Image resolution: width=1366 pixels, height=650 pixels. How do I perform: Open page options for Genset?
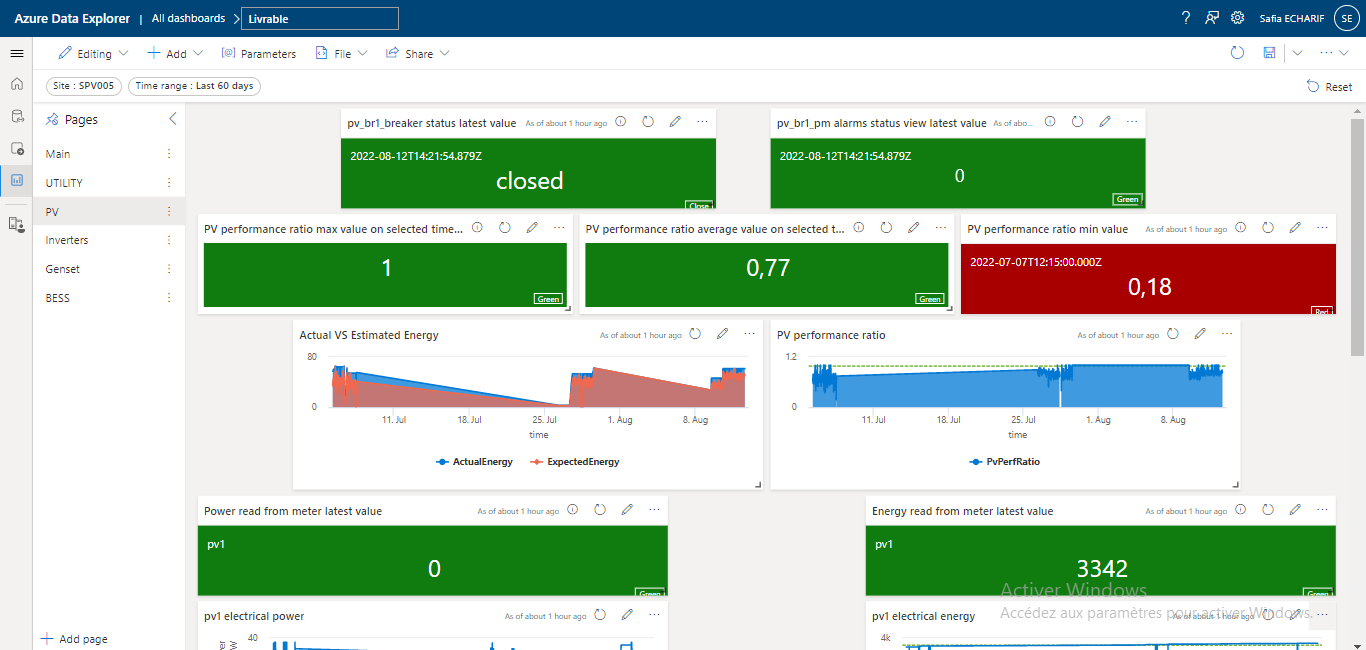pyautogui.click(x=168, y=269)
